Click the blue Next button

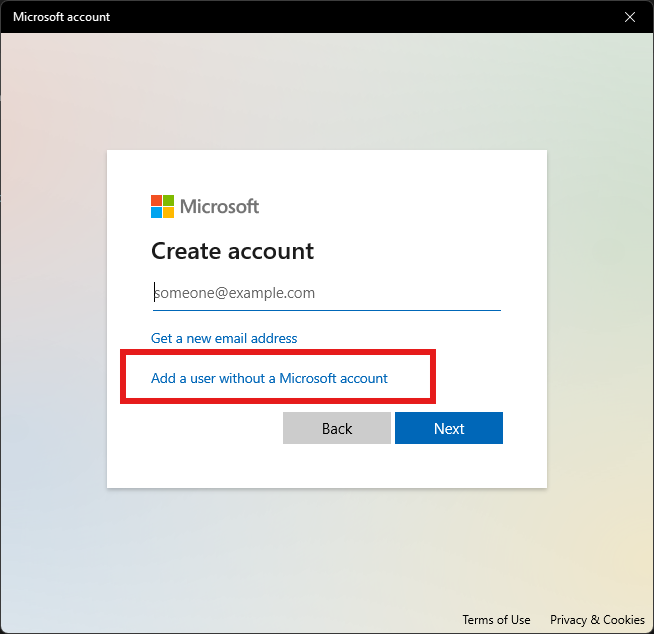pos(449,428)
